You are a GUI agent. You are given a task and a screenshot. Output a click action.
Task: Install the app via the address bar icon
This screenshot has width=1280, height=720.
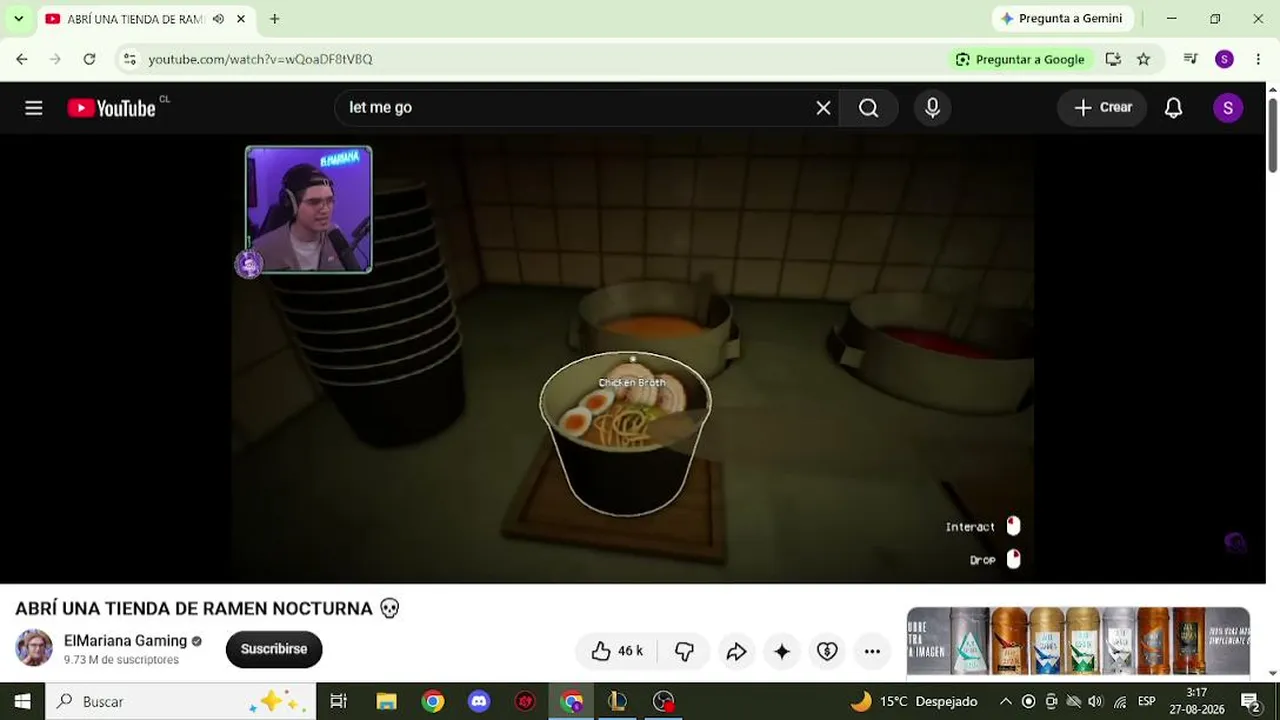pyautogui.click(x=1113, y=59)
